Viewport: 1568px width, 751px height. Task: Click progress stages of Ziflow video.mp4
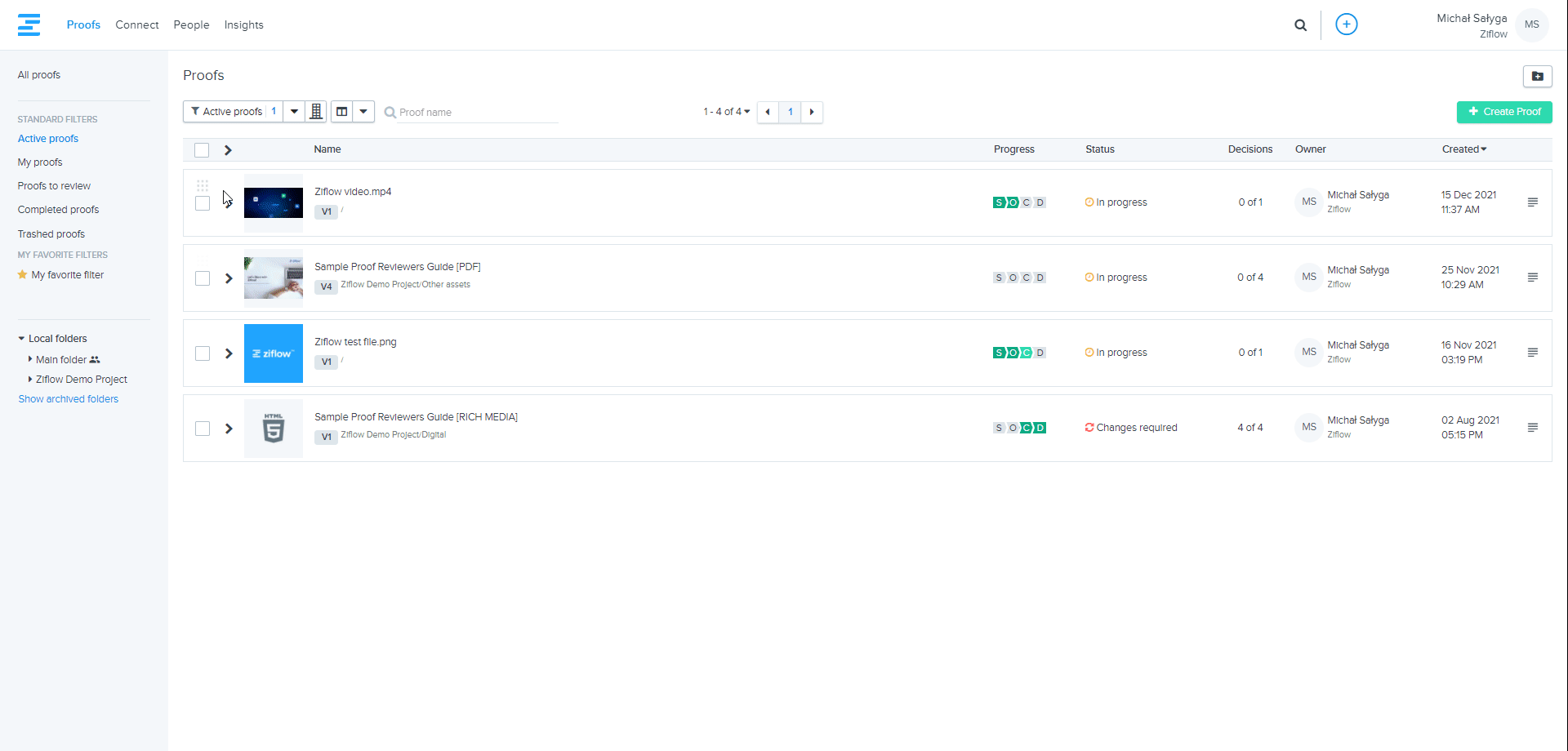coord(1019,202)
